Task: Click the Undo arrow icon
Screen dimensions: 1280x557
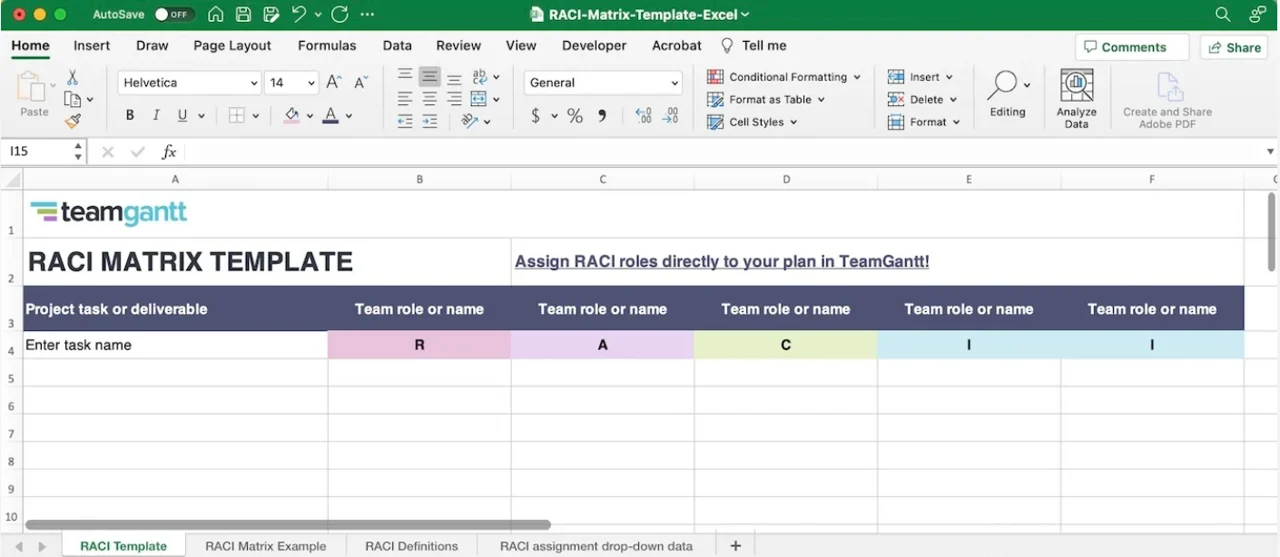Action: click(299, 15)
